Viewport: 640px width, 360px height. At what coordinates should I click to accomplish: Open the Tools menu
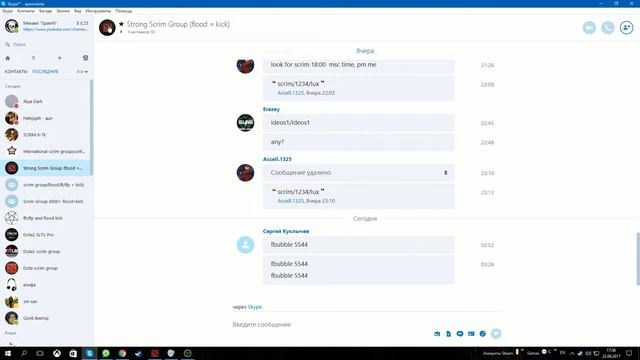[98, 11]
